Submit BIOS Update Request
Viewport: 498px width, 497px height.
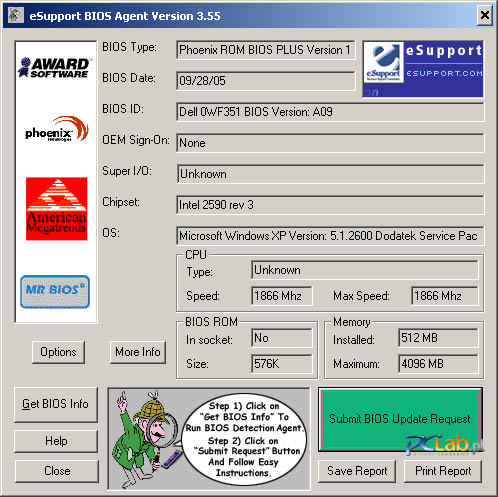400,419
